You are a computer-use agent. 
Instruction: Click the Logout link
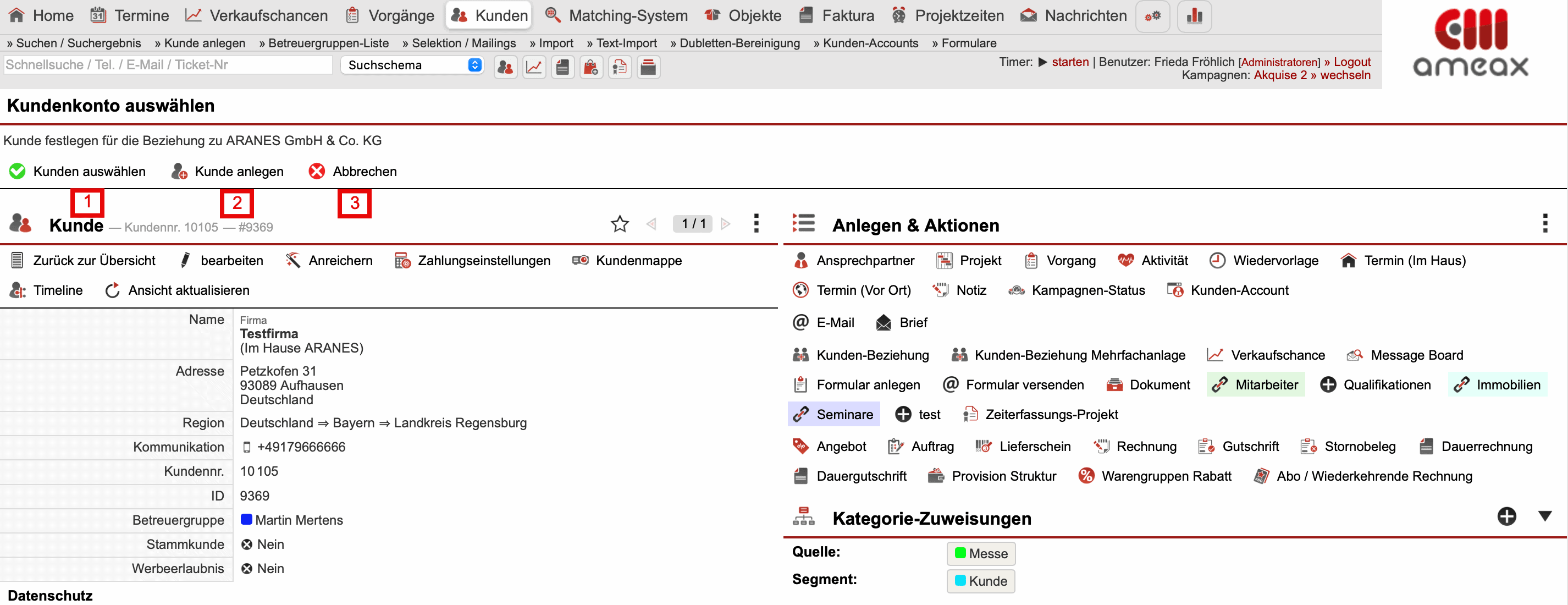pyautogui.click(x=1351, y=62)
